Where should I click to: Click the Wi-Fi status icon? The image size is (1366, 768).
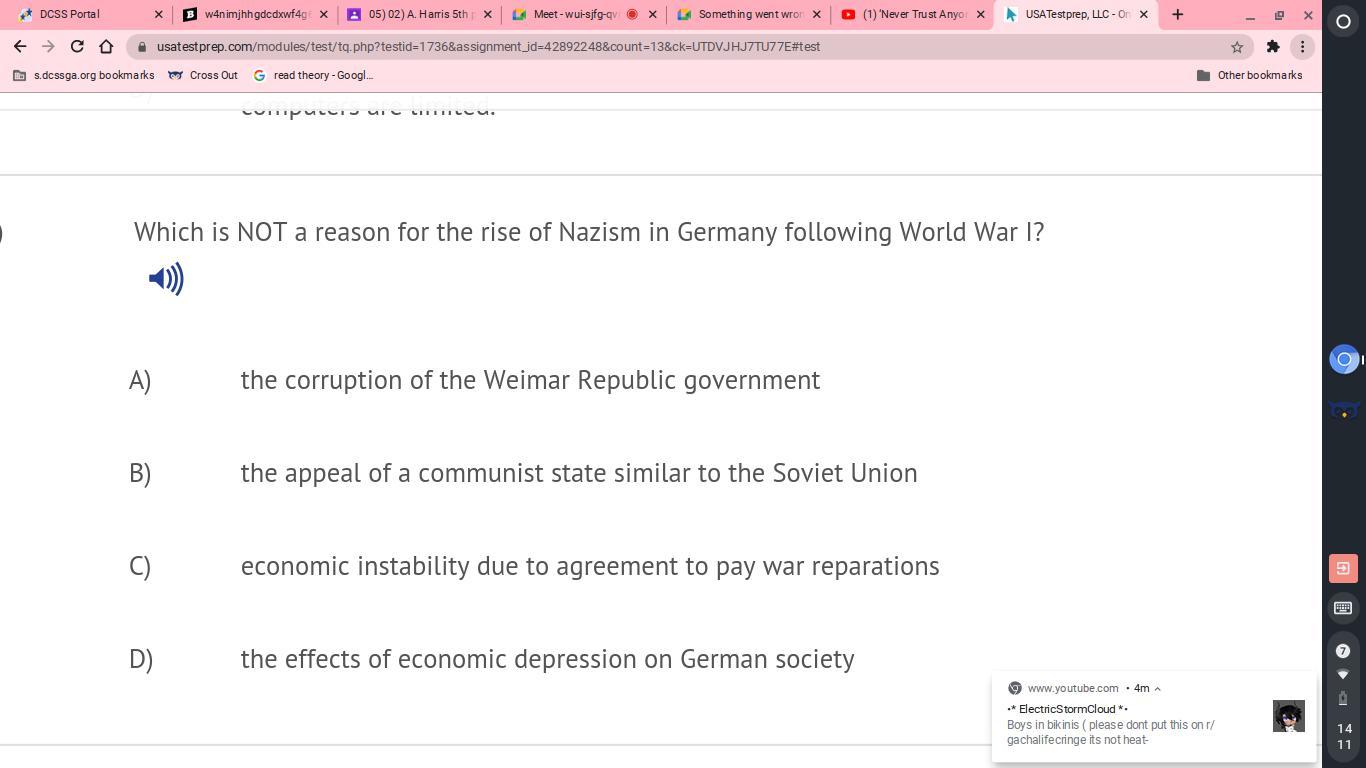[1343, 675]
